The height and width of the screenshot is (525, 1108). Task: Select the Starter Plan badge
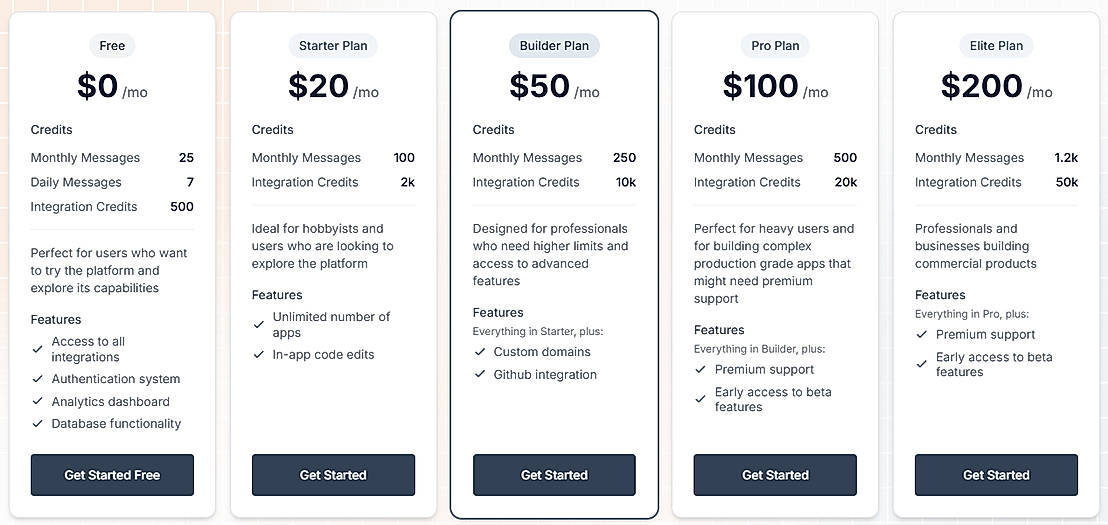click(333, 46)
